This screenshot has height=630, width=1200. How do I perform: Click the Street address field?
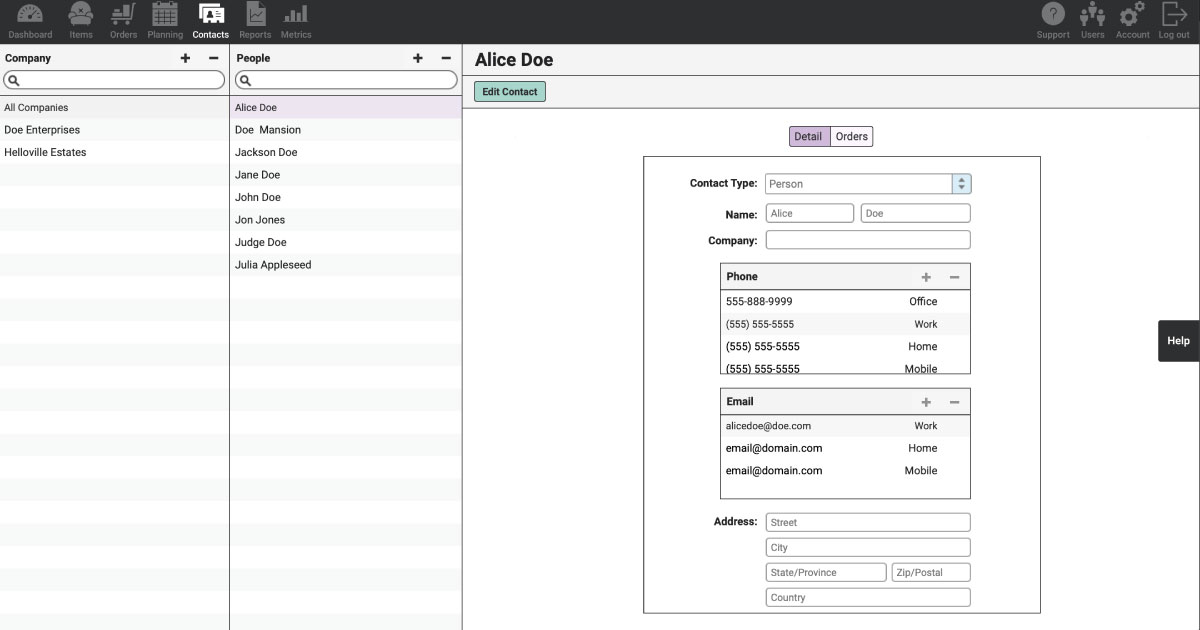pos(868,522)
